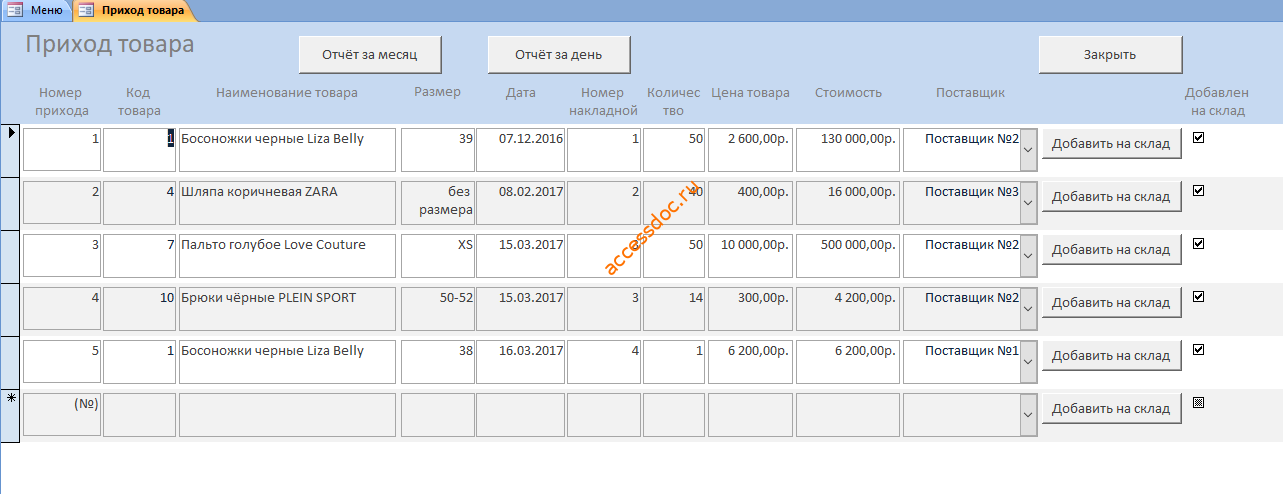1283x494 pixels.
Task: Expand supplier dropdown for Брюки чёрные row
Action: pyautogui.click(x=1028, y=308)
